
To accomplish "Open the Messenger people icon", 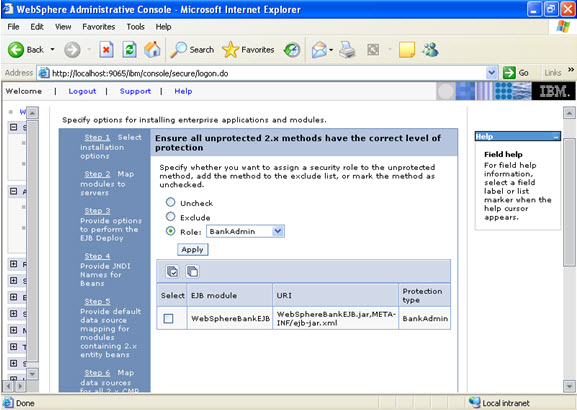I will (x=430, y=49).
